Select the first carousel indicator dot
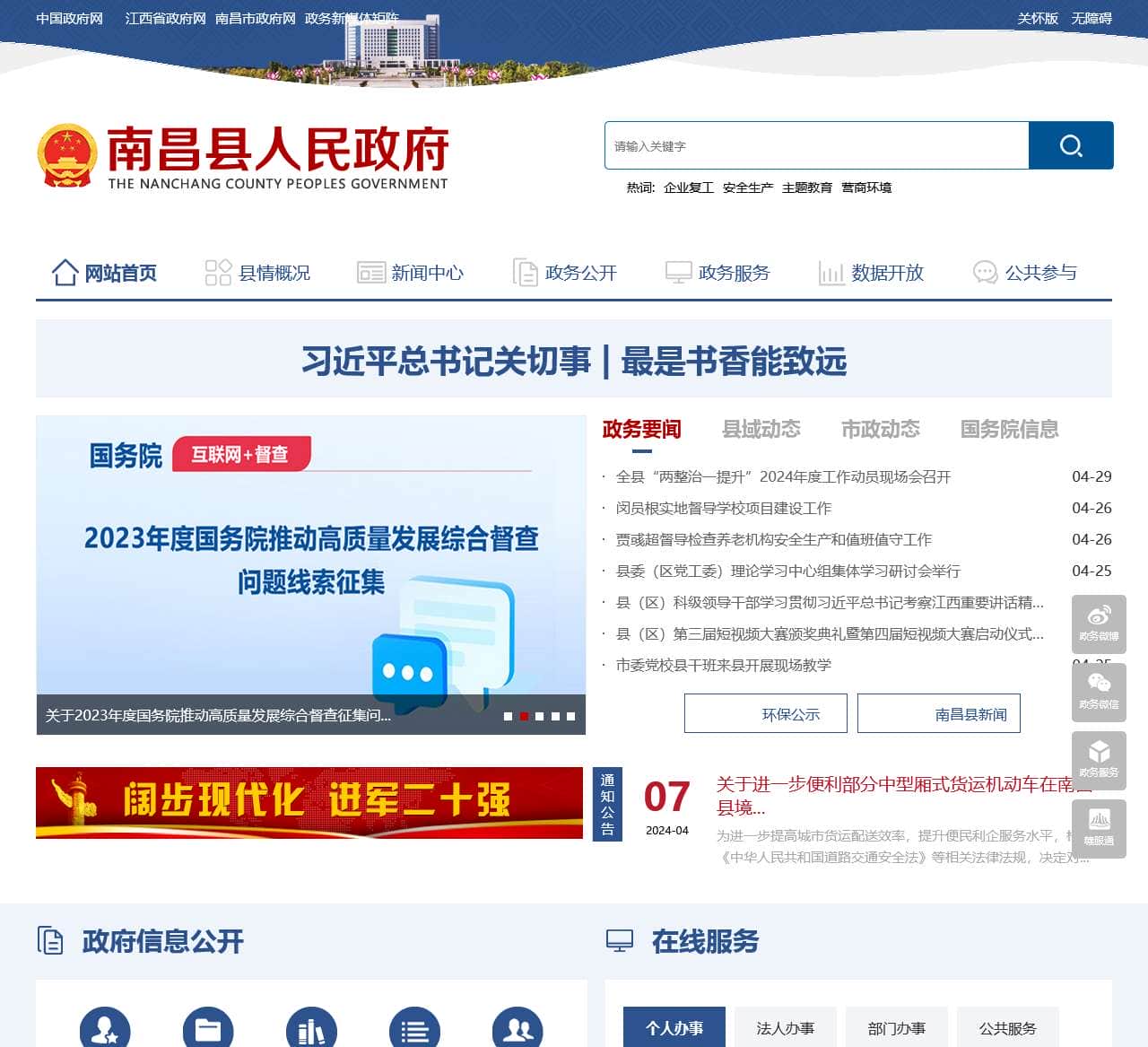 click(x=509, y=716)
